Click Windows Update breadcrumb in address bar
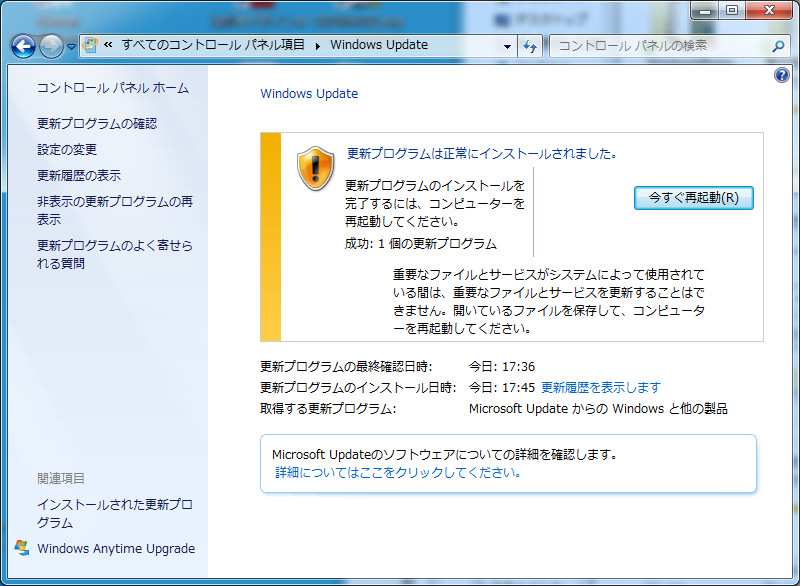Image resolution: width=800 pixels, height=586 pixels. [379, 45]
